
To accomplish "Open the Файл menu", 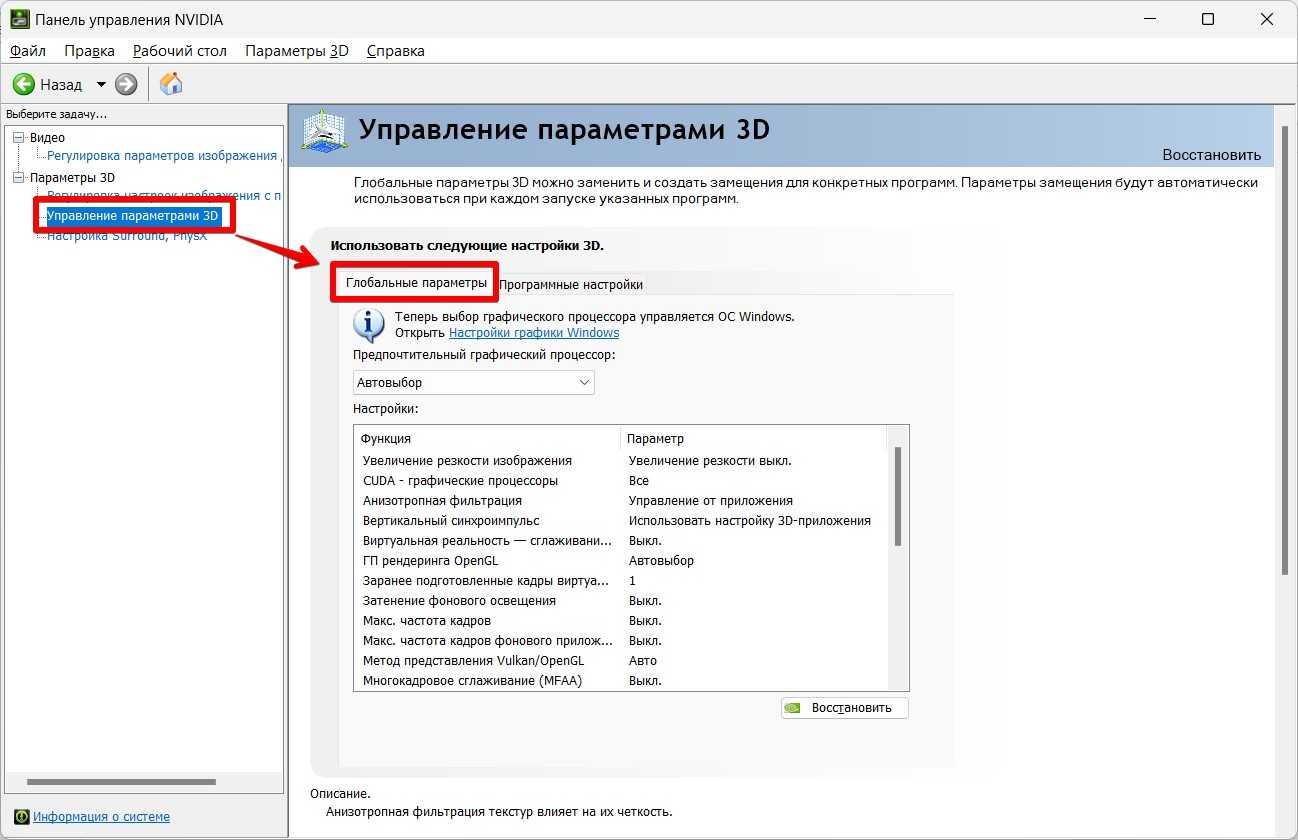I will point(28,51).
